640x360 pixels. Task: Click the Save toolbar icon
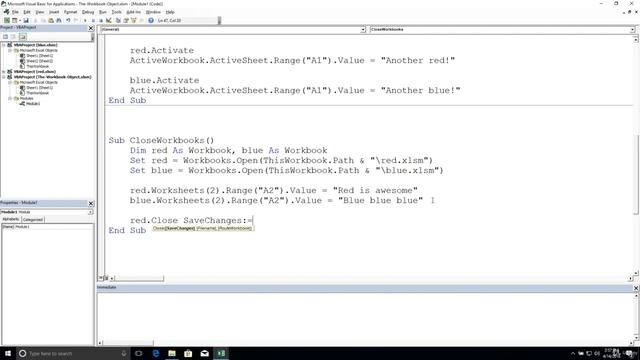point(26,20)
